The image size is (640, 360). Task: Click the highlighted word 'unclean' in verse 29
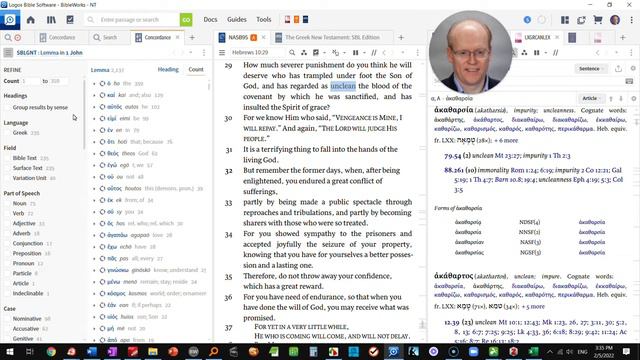click(x=343, y=86)
